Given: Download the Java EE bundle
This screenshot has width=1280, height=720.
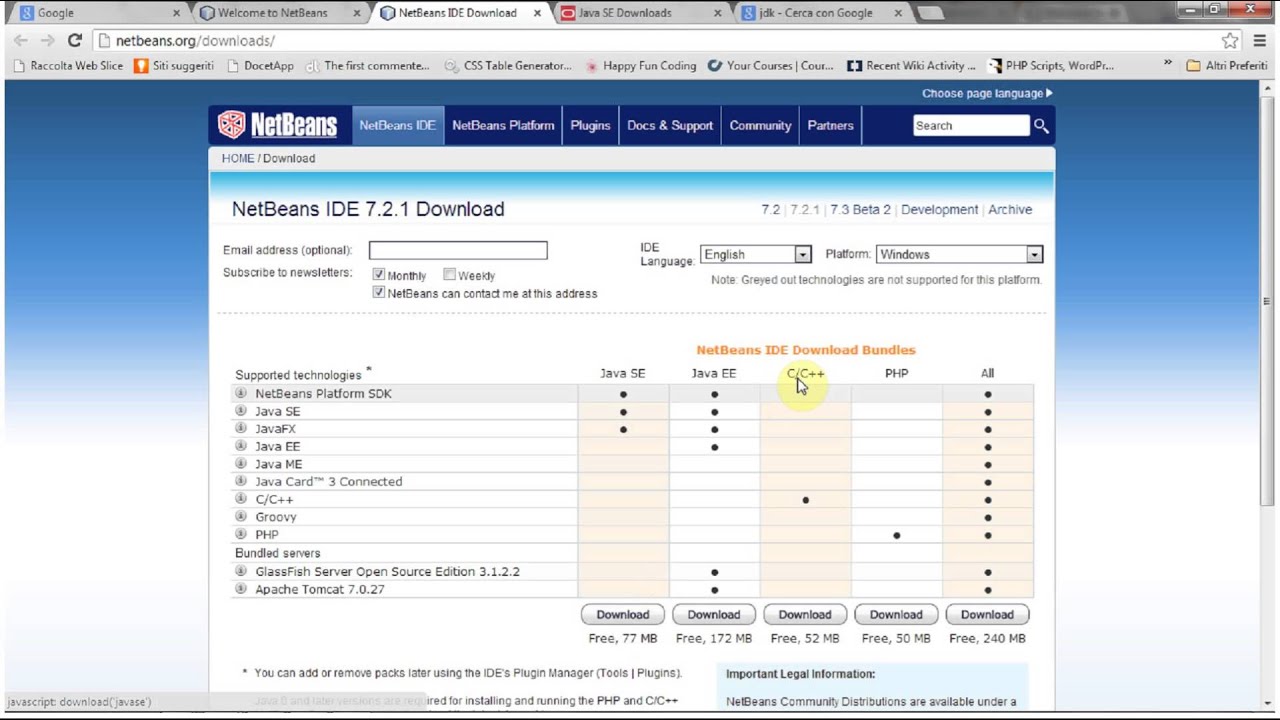Looking at the screenshot, I should tap(714, 614).
